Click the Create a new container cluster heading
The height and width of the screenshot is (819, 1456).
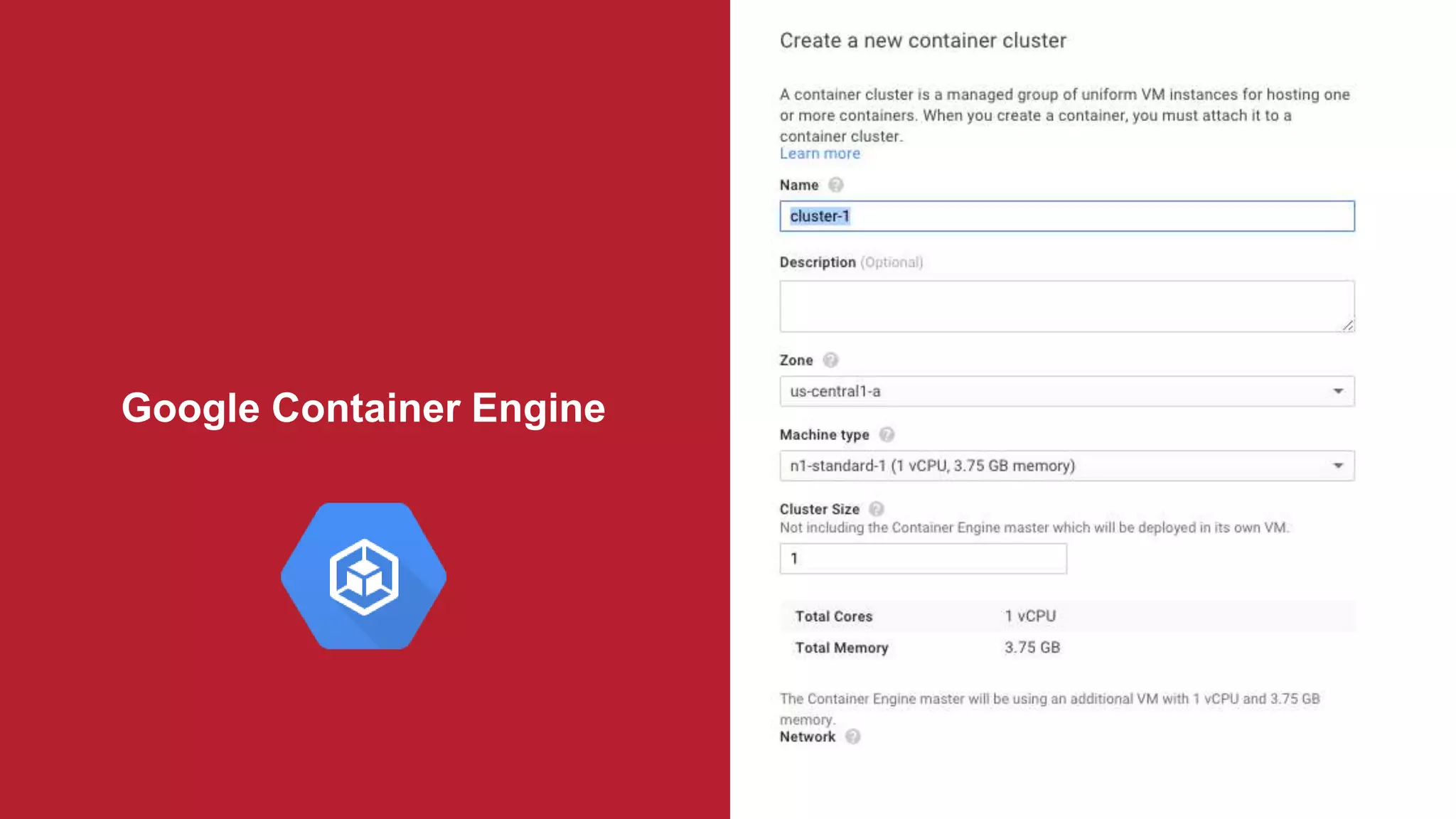pyautogui.click(x=923, y=41)
